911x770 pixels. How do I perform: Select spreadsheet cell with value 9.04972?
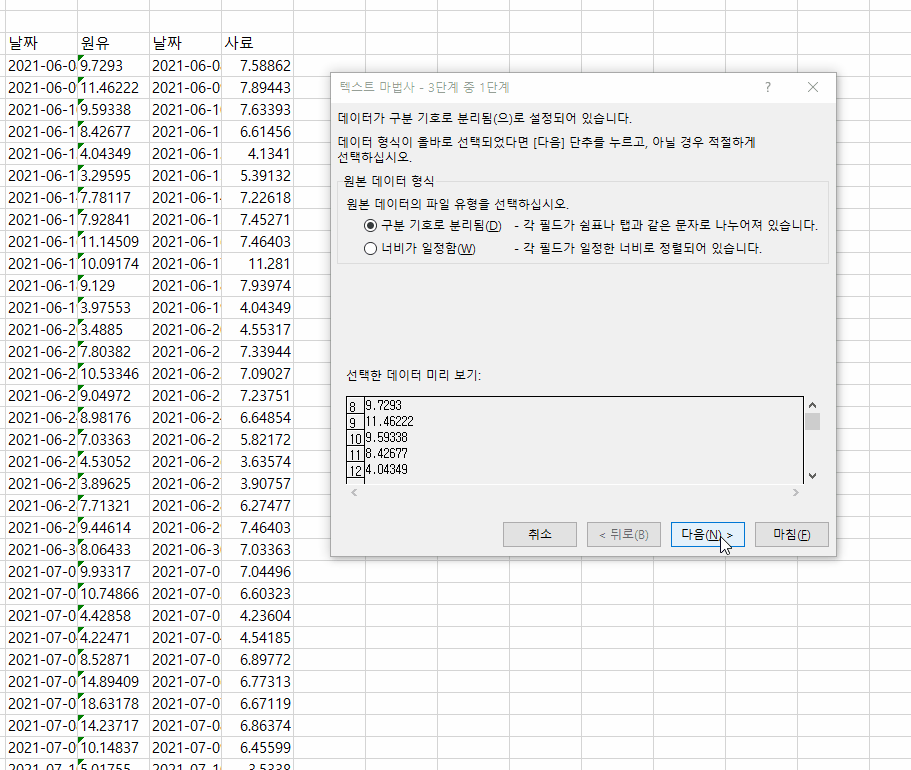[x=113, y=396]
